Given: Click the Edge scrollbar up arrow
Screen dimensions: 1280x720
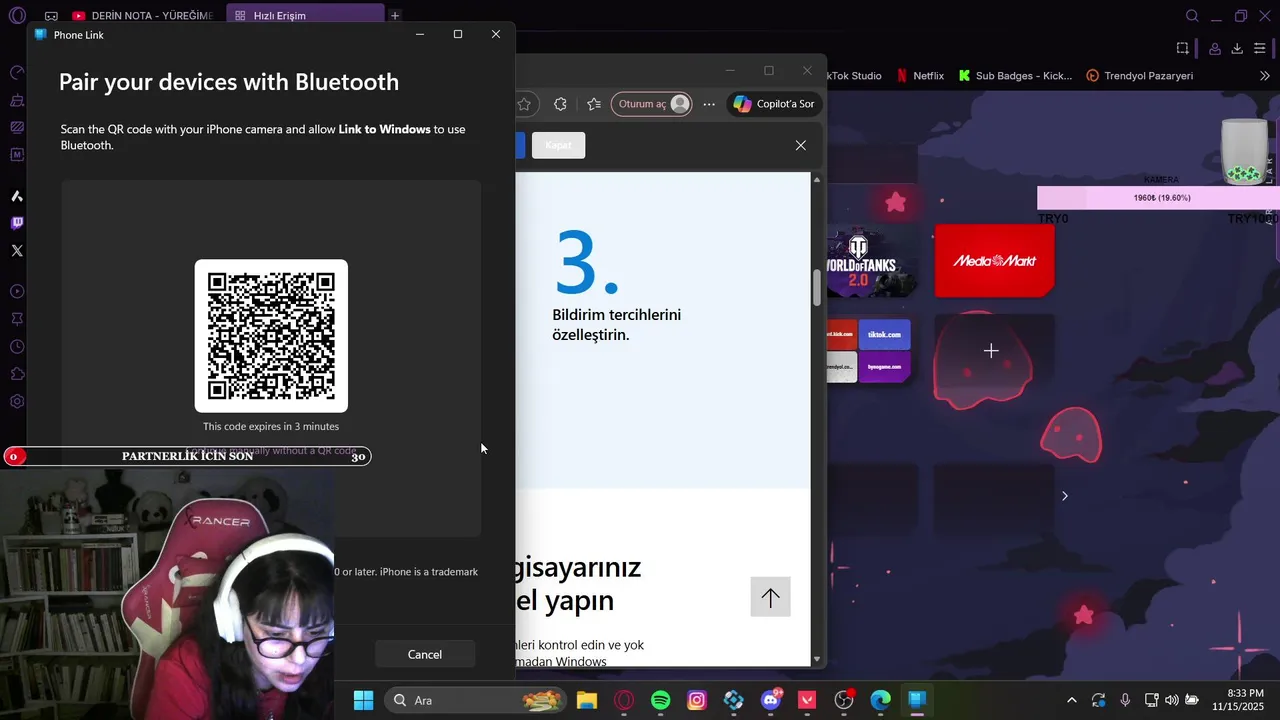Looking at the screenshot, I should coord(817,180).
